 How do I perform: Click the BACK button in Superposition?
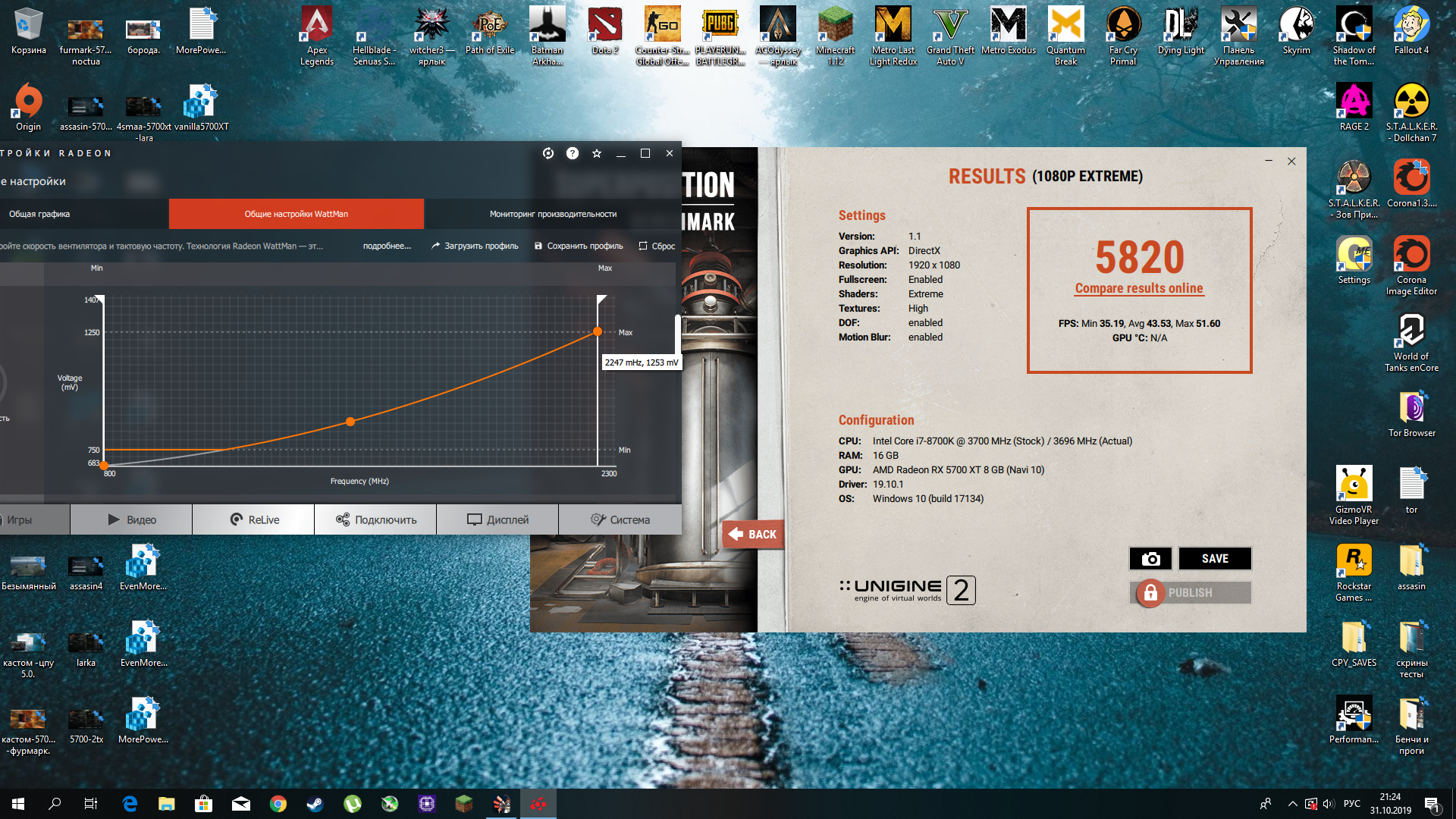[752, 535]
